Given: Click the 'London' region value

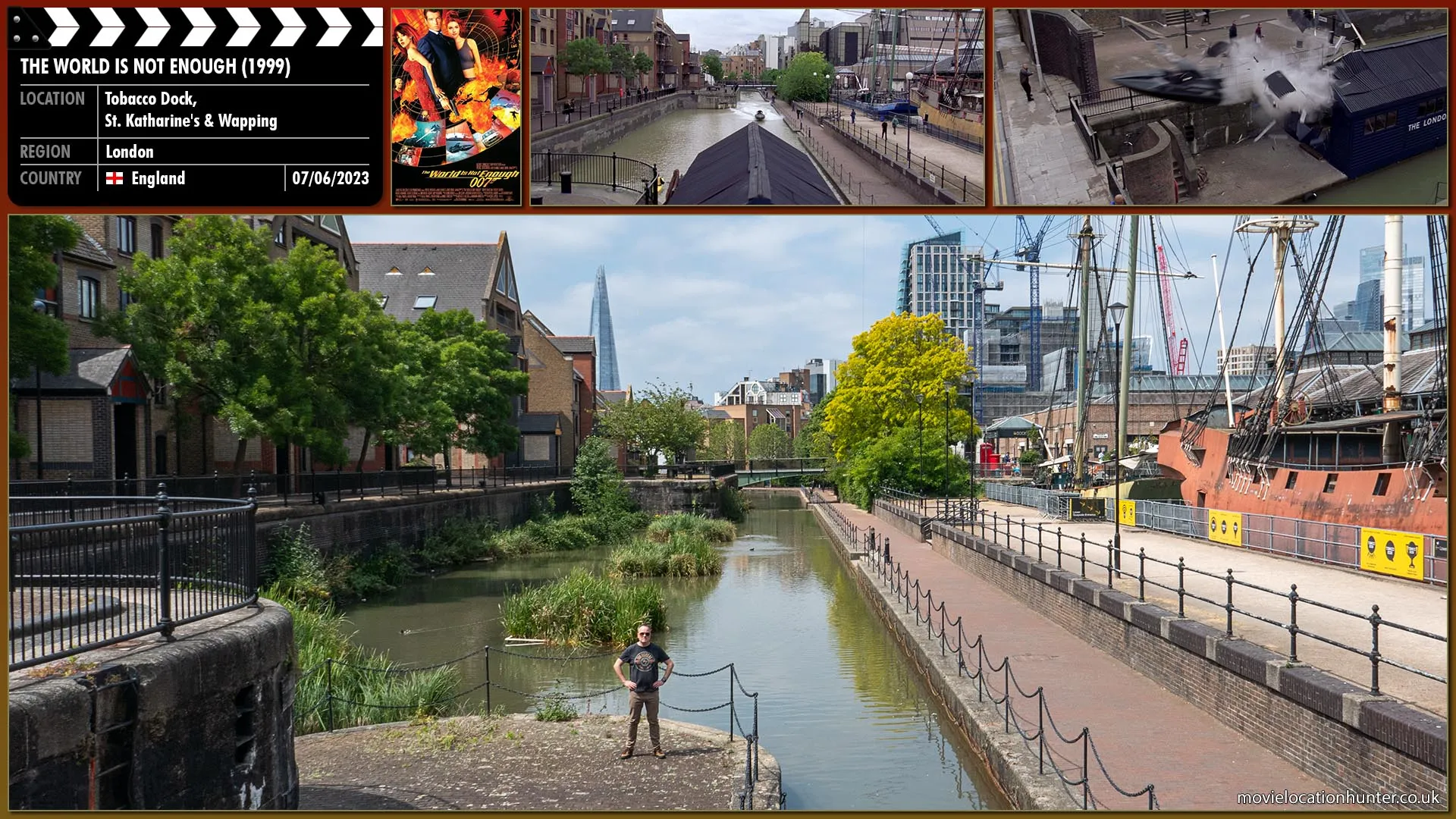Looking at the screenshot, I should click(130, 152).
